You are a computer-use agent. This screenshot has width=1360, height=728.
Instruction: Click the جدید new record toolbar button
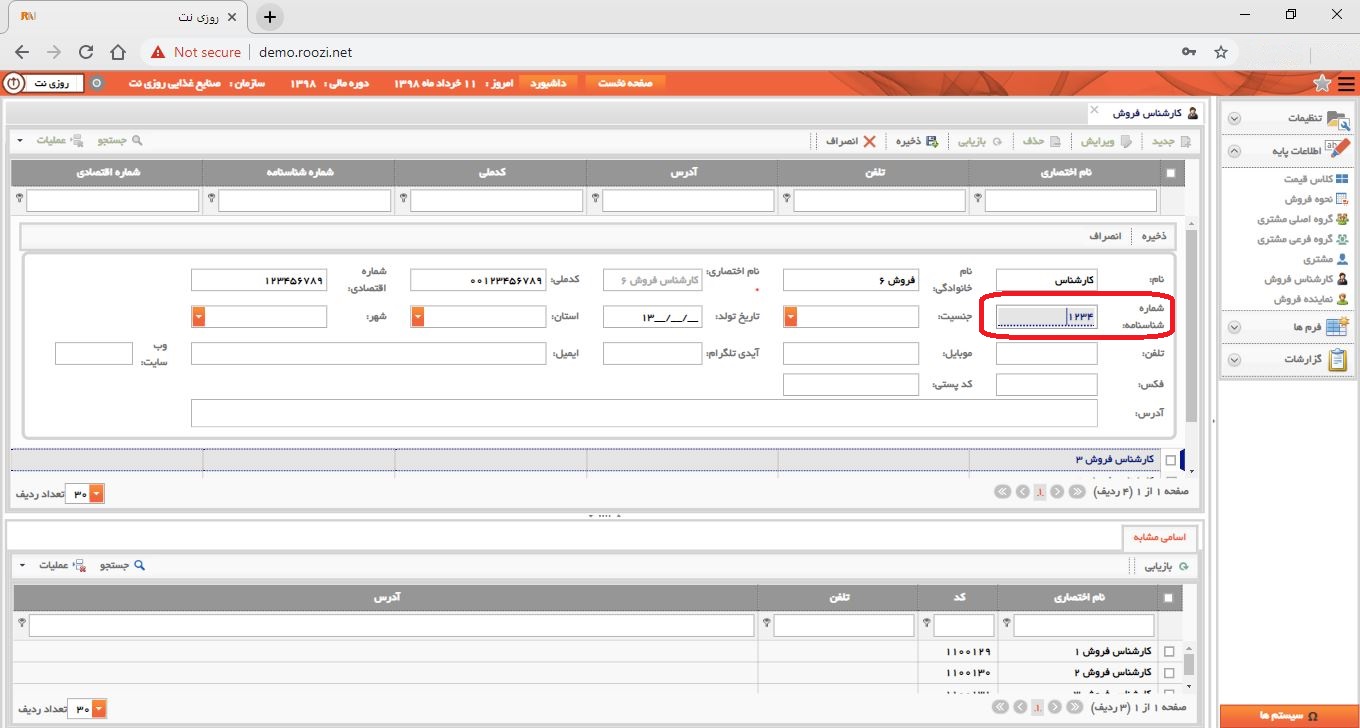point(1170,141)
